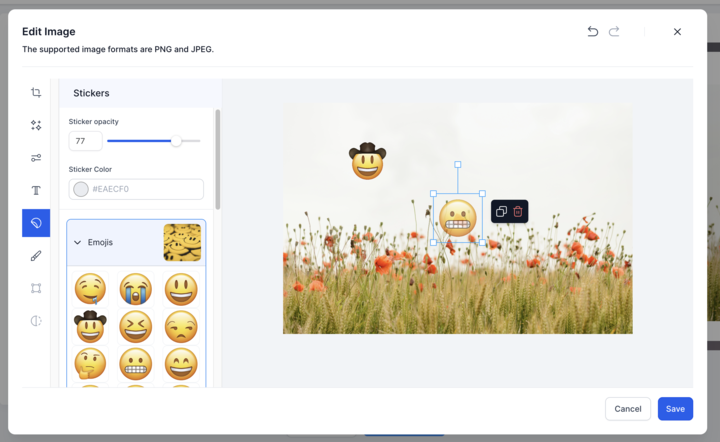Click the rotation handle above selected sticker
The width and height of the screenshot is (720, 442).
458,164
